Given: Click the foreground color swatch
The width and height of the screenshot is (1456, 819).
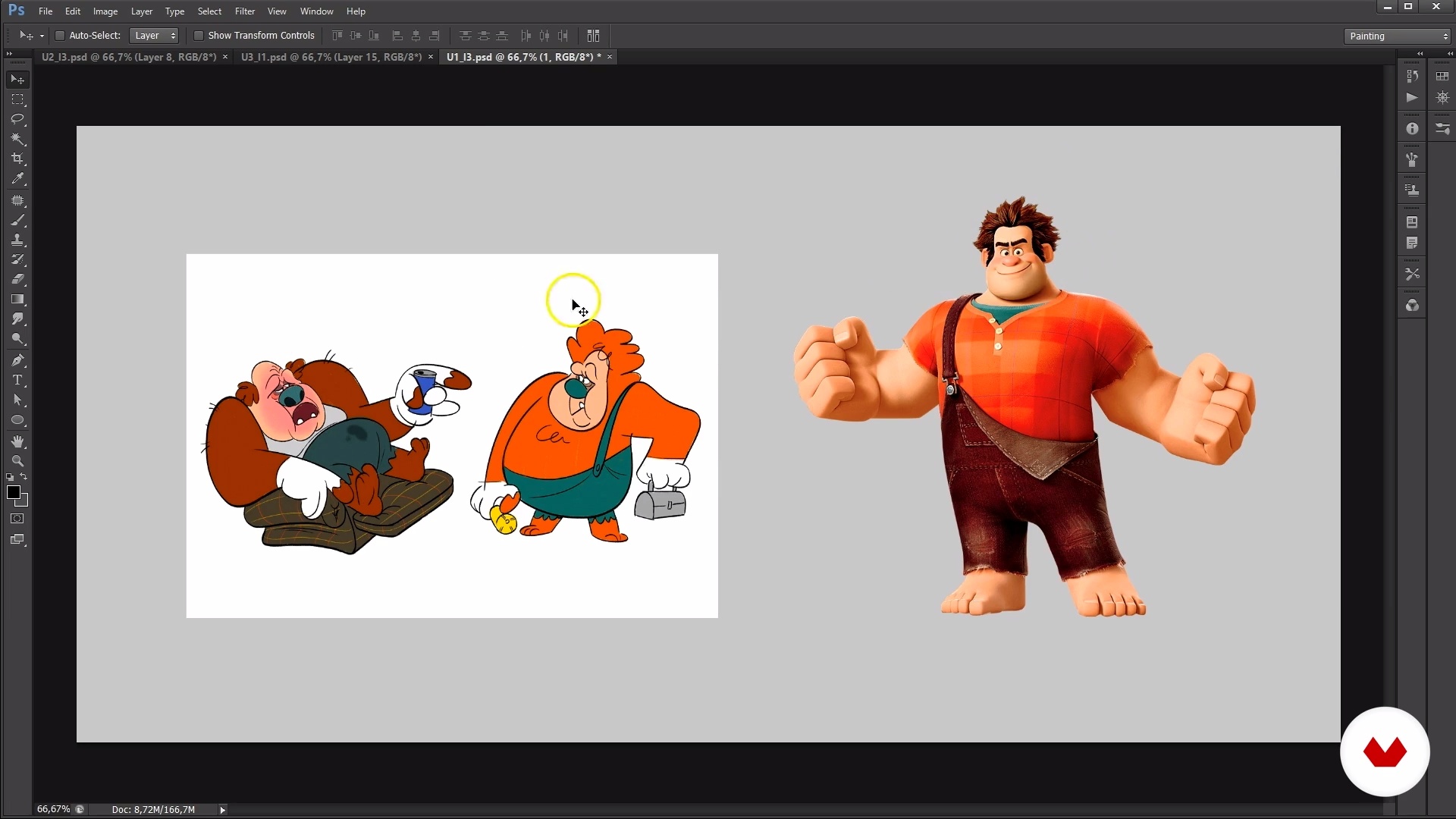Looking at the screenshot, I should 13,492.
